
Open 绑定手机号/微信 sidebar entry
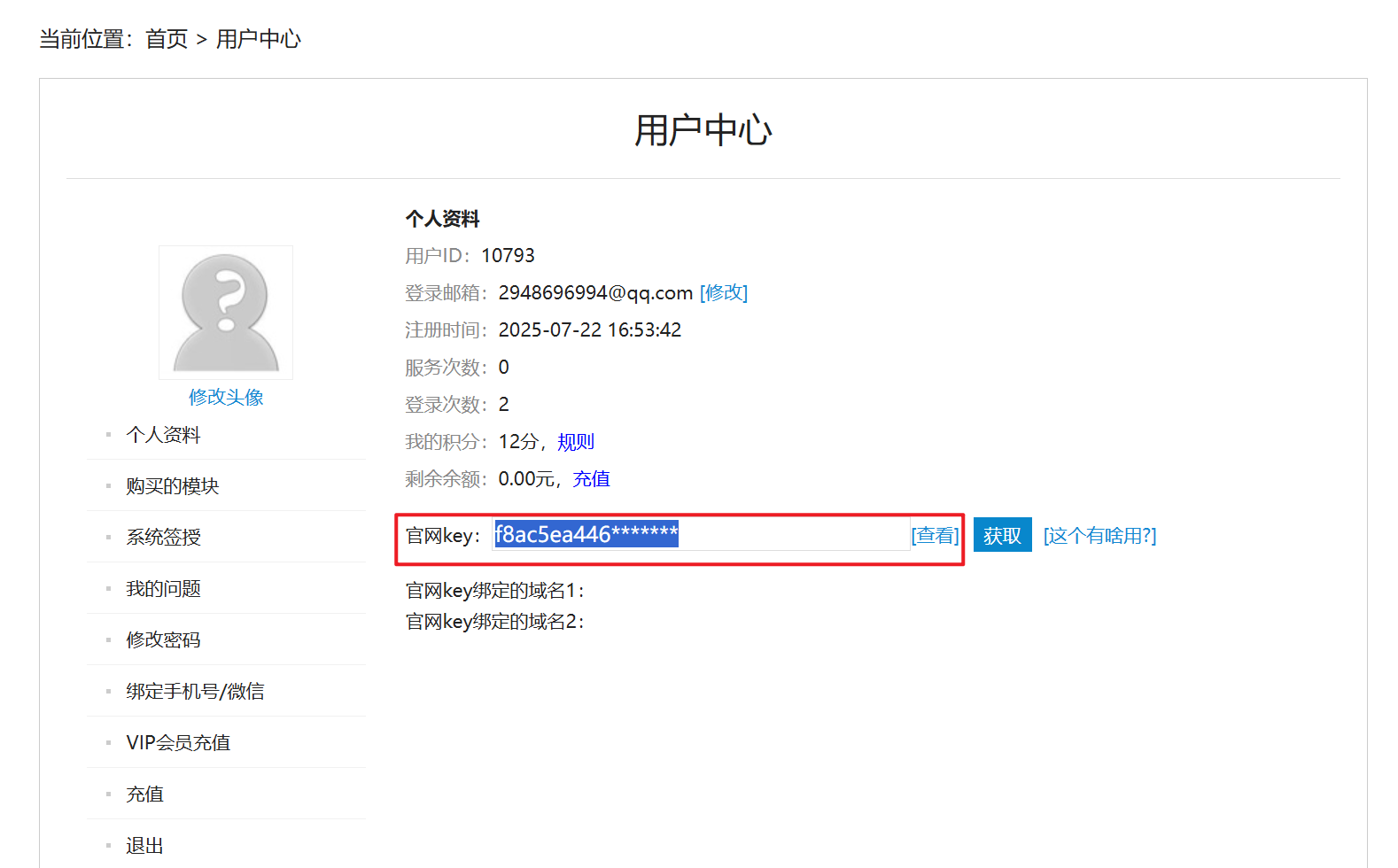click(195, 692)
